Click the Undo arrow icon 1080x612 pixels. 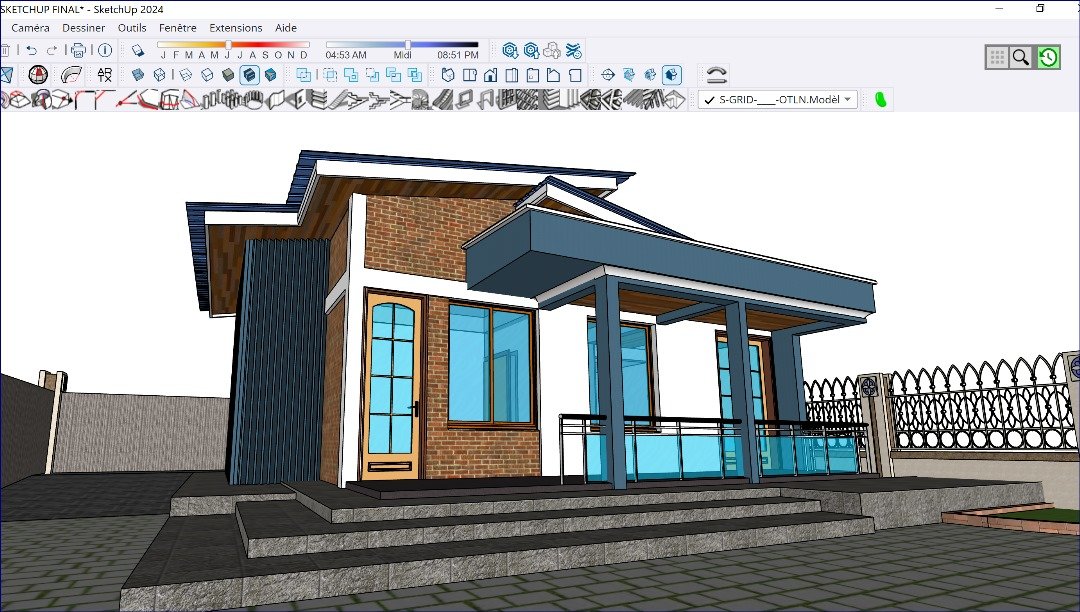click(x=32, y=50)
